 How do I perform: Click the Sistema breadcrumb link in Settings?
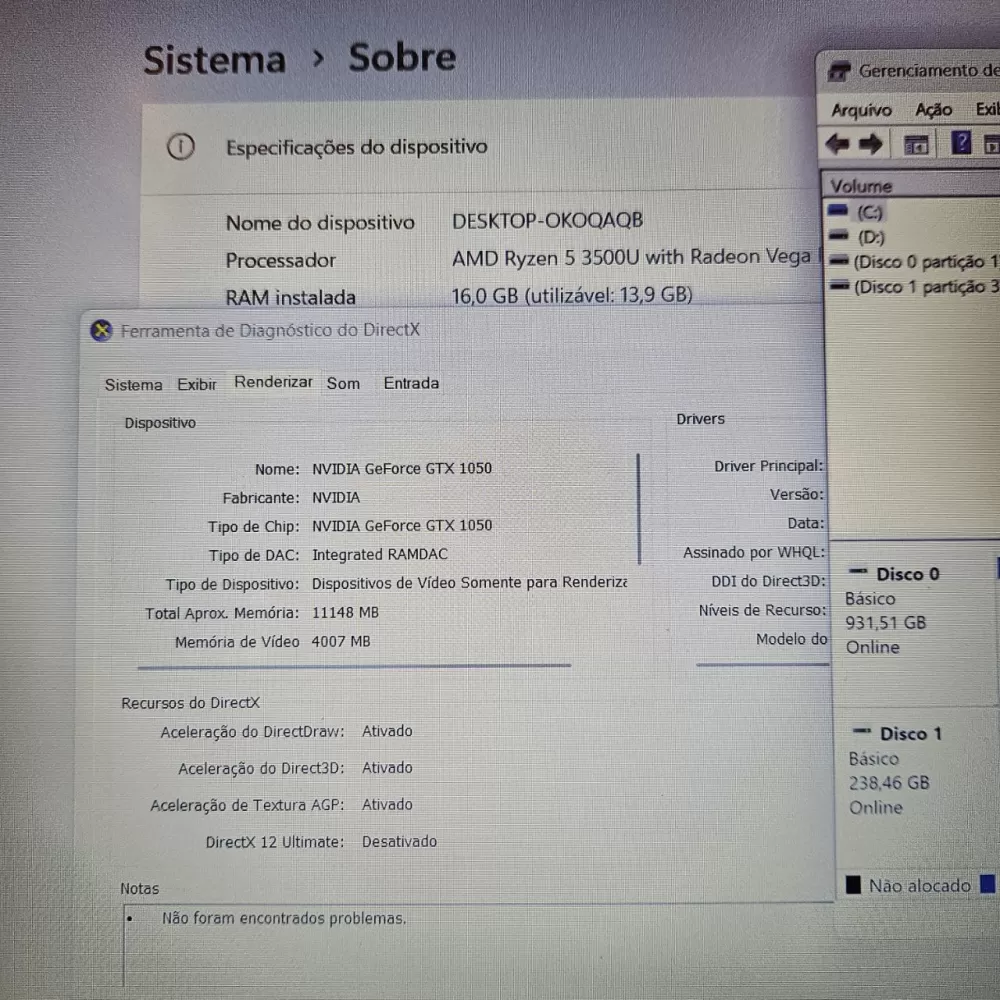coord(214,61)
